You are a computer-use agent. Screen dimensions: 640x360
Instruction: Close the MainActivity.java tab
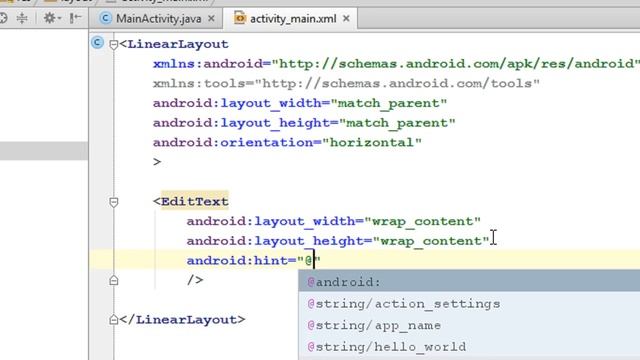(211, 18)
